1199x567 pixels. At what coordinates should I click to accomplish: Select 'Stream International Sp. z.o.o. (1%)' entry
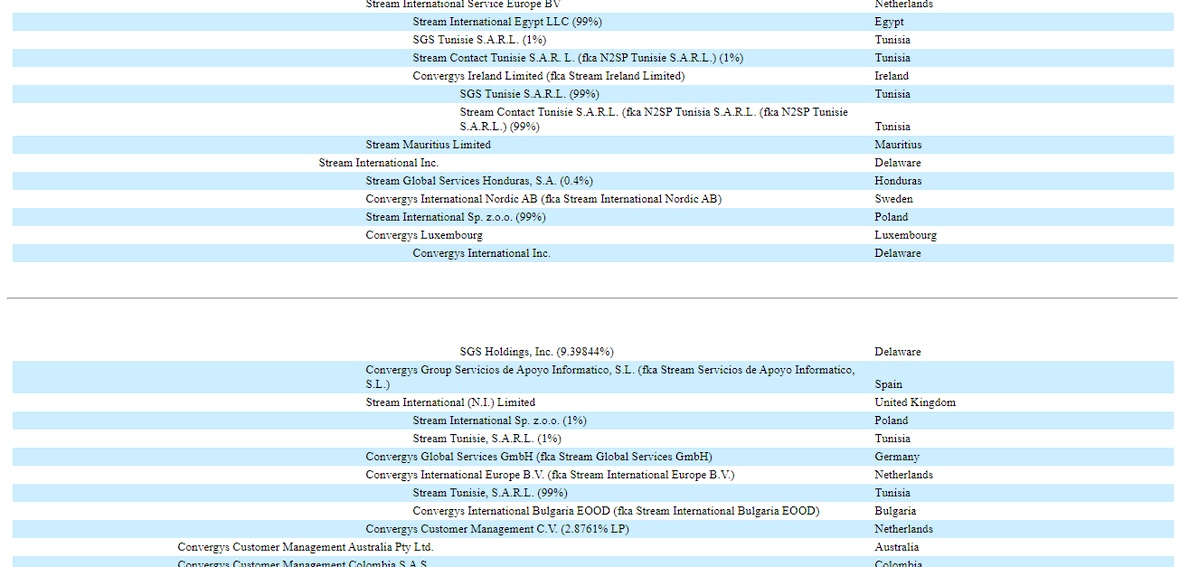point(499,421)
